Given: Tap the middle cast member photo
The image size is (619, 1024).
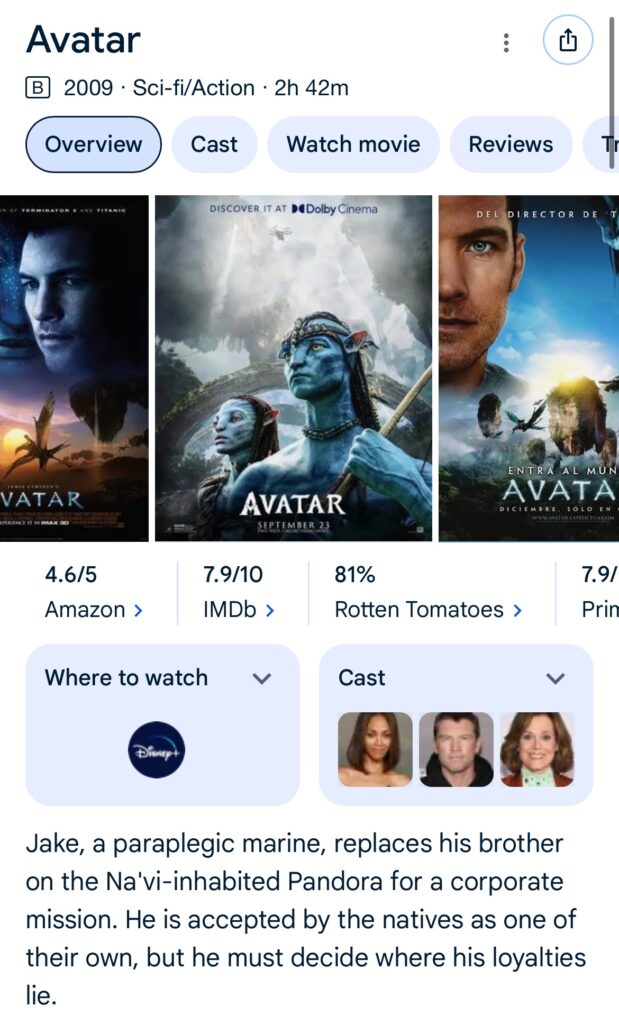Looking at the screenshot, I should point(456,749).
